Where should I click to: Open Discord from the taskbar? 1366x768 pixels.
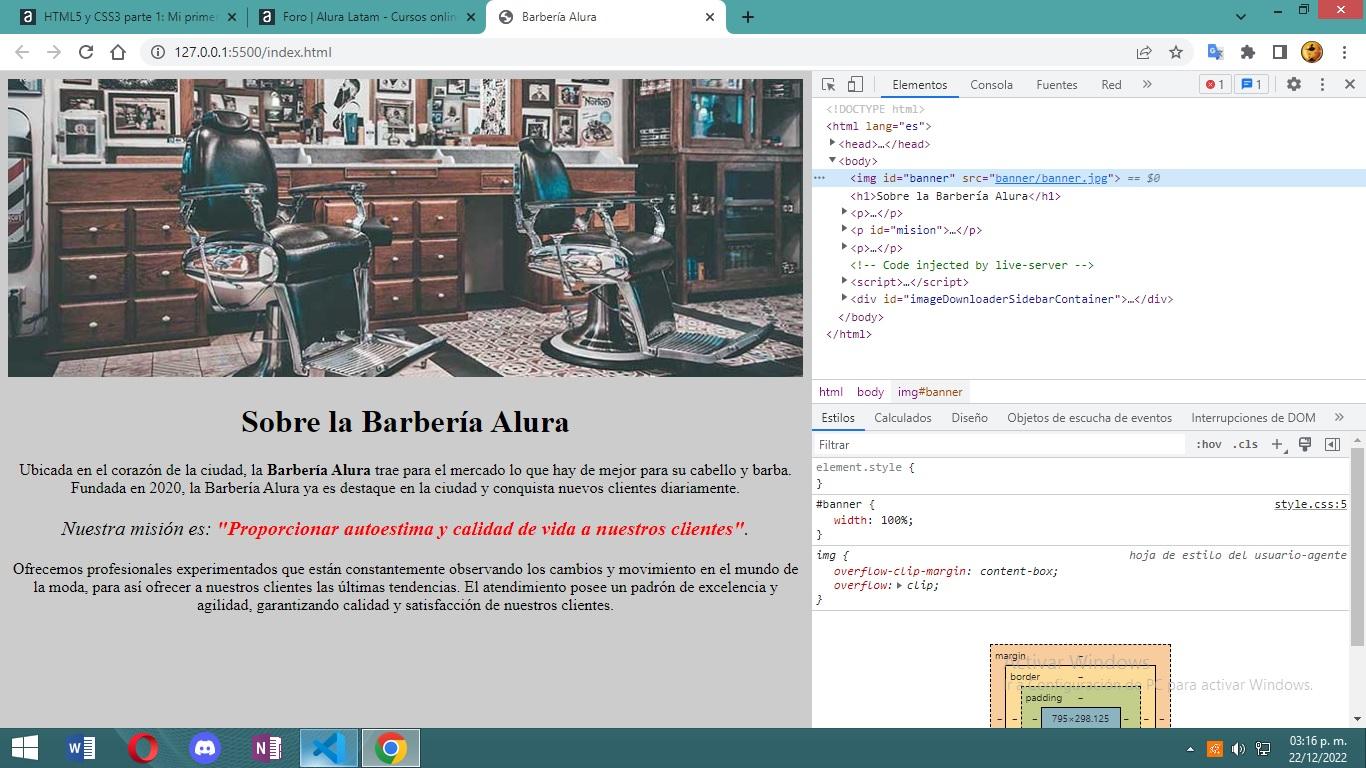click(x=205, y=748)
